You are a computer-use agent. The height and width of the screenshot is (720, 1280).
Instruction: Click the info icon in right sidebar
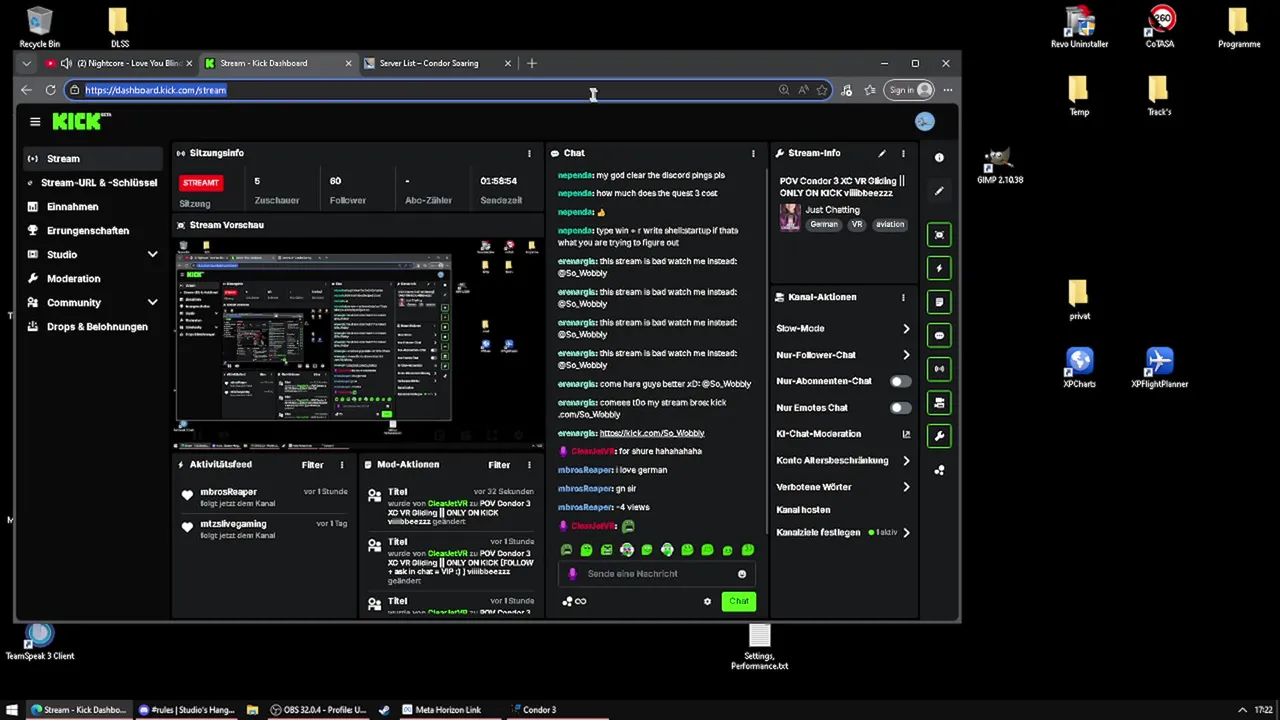pos(939,157)
